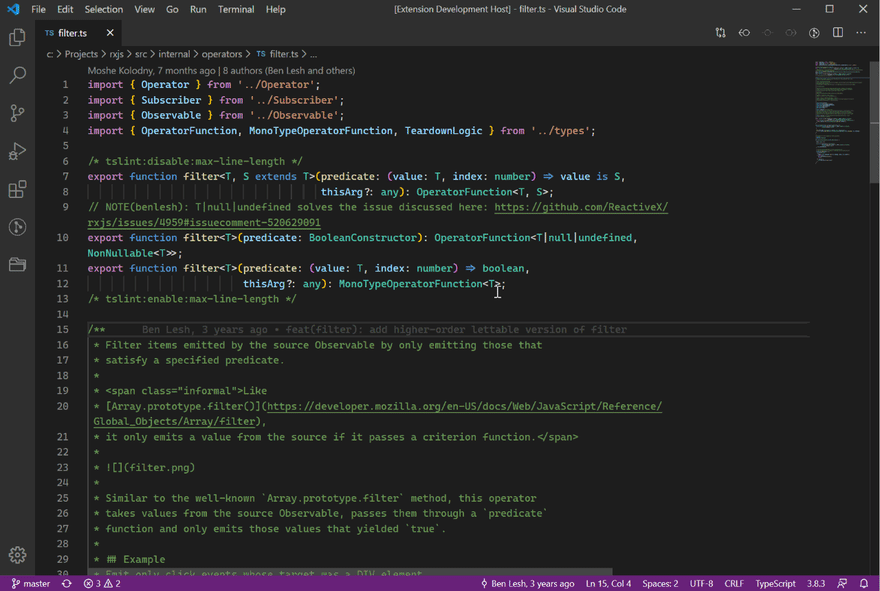
Task: Go to line via Ln 15, Col 4
Action: (x=608, y=584)
